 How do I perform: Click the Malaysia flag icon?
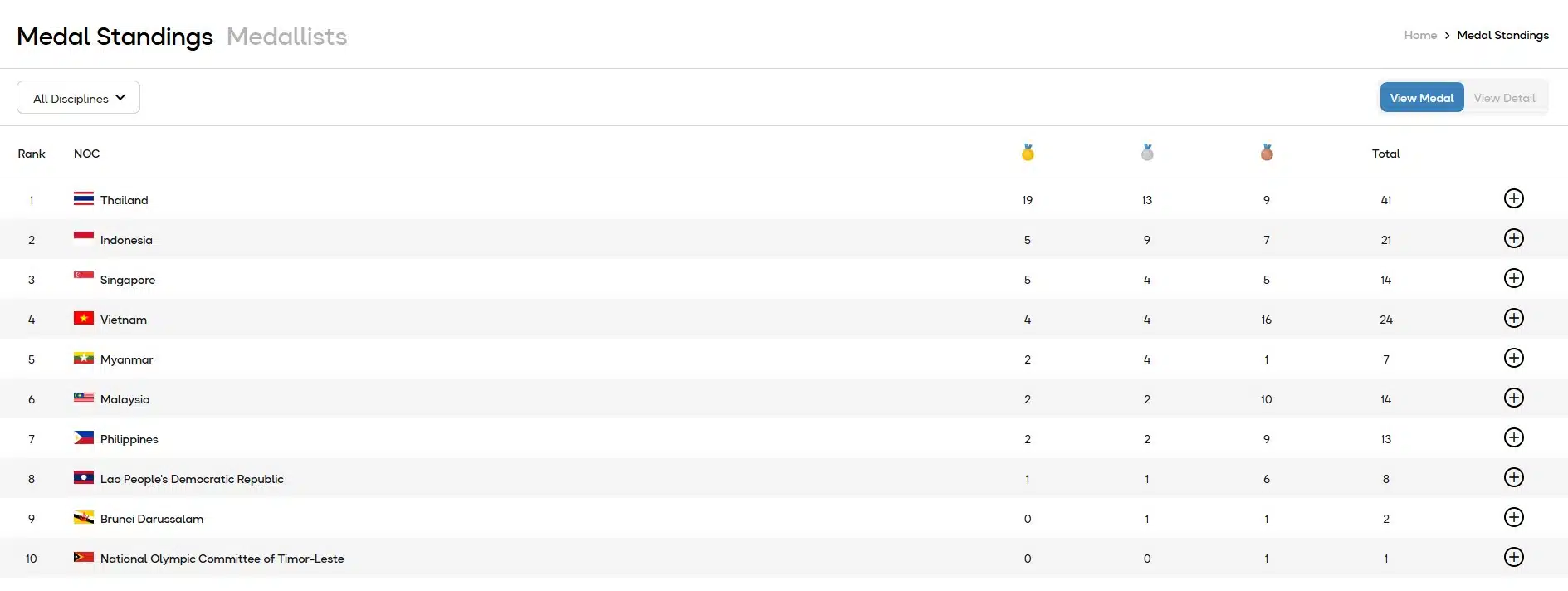[x=83, y=398]
